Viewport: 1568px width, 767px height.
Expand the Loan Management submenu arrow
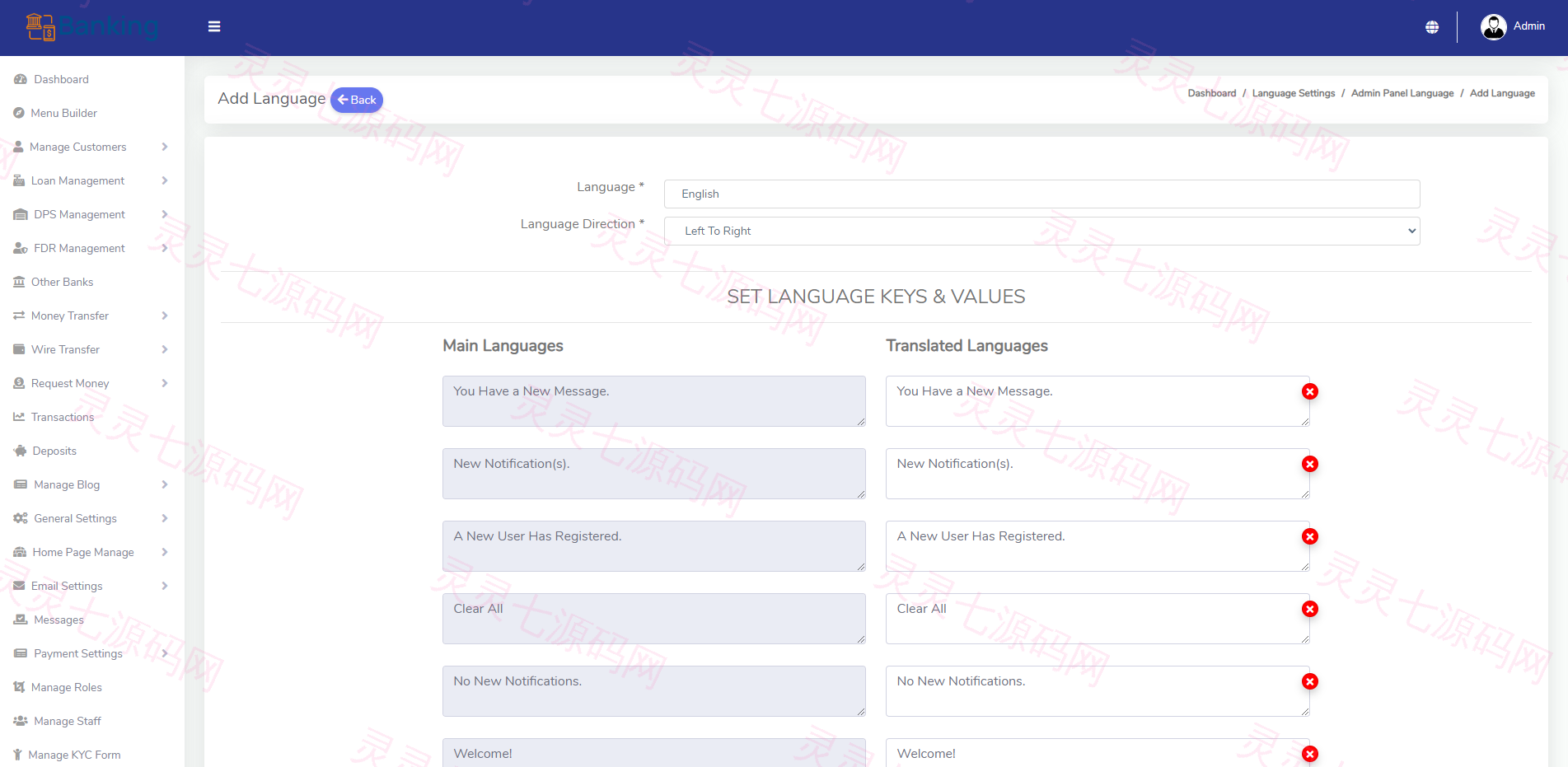click(165, 180)
